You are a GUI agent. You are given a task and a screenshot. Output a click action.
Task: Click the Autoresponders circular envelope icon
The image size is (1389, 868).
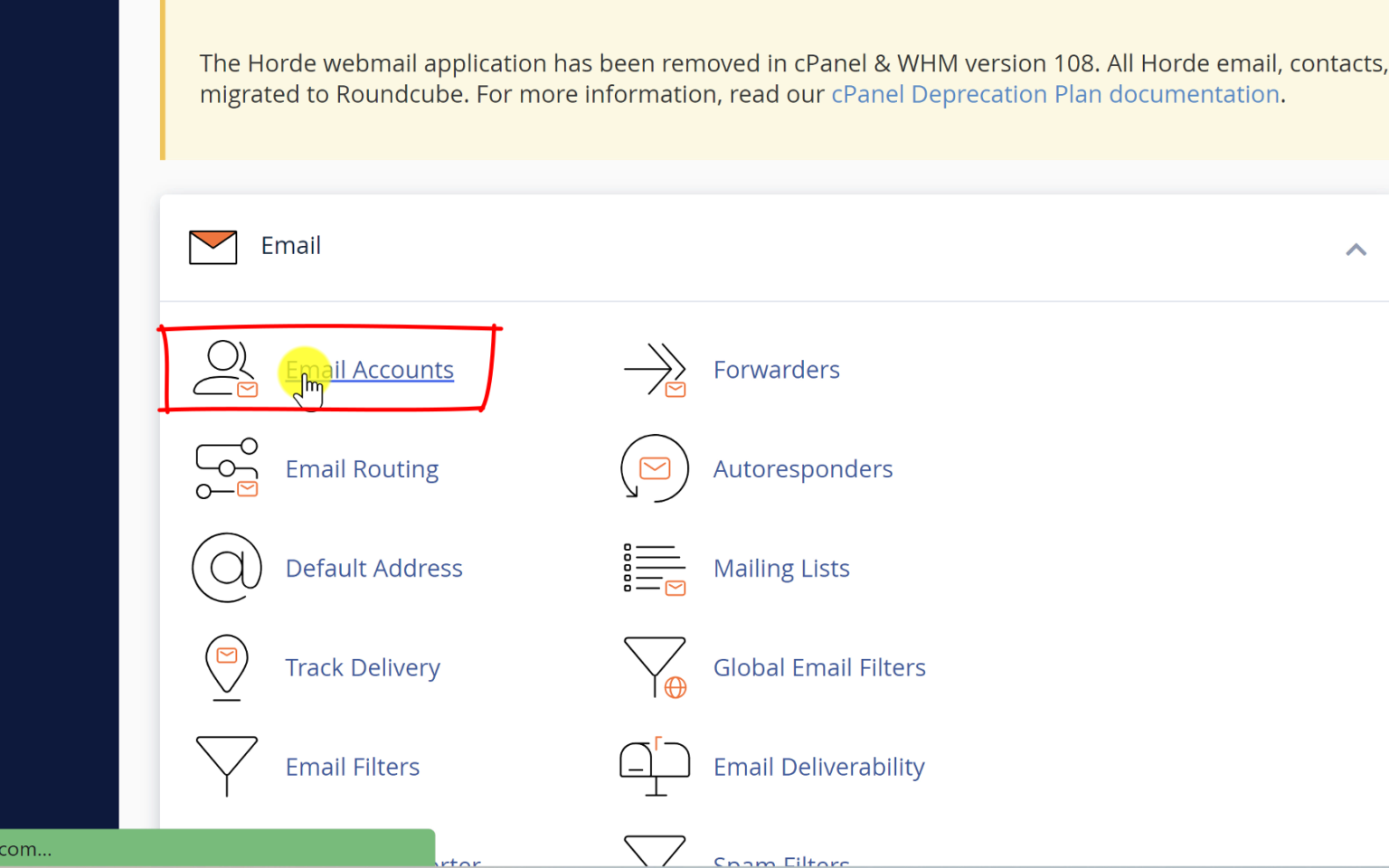[654, 468]
